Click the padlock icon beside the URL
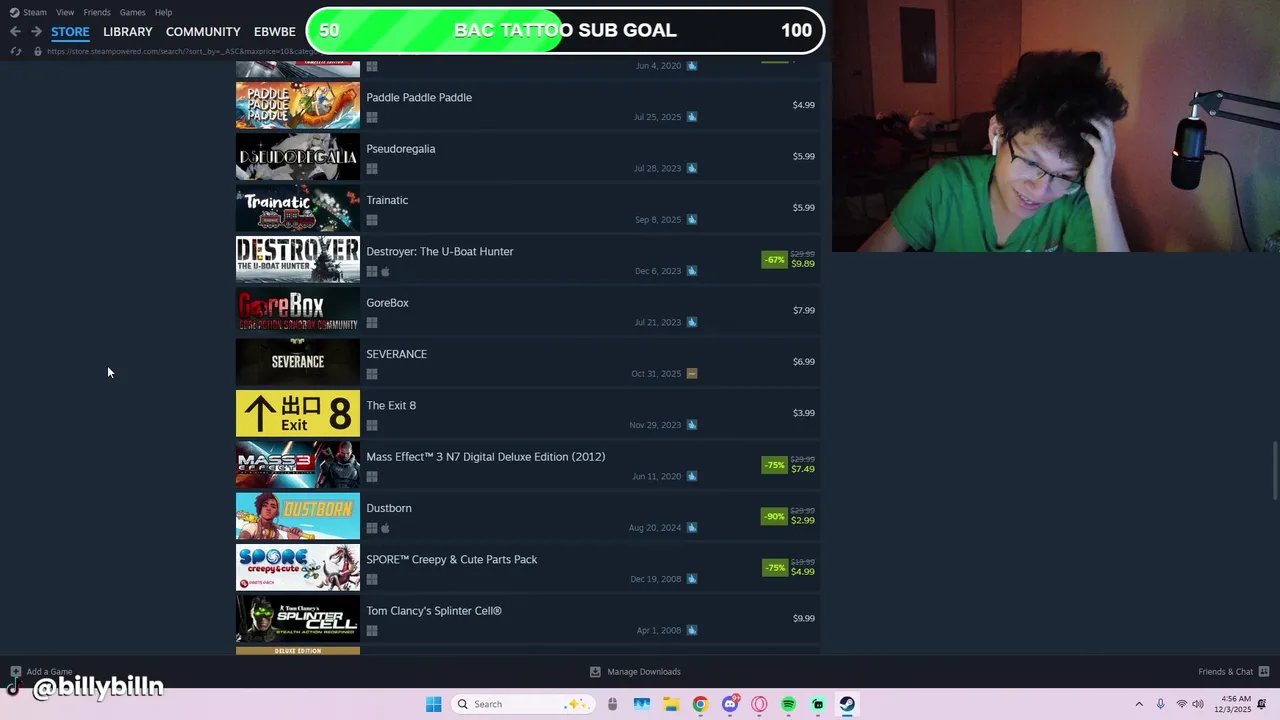This screenshot has width=1280, height=720. point(38,51)
